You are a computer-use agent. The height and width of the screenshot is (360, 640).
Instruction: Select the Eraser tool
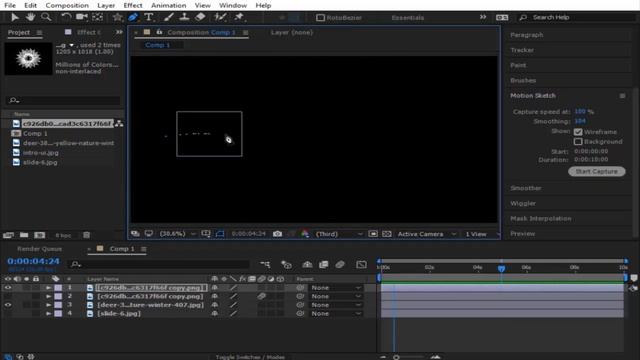pos(200,17)
